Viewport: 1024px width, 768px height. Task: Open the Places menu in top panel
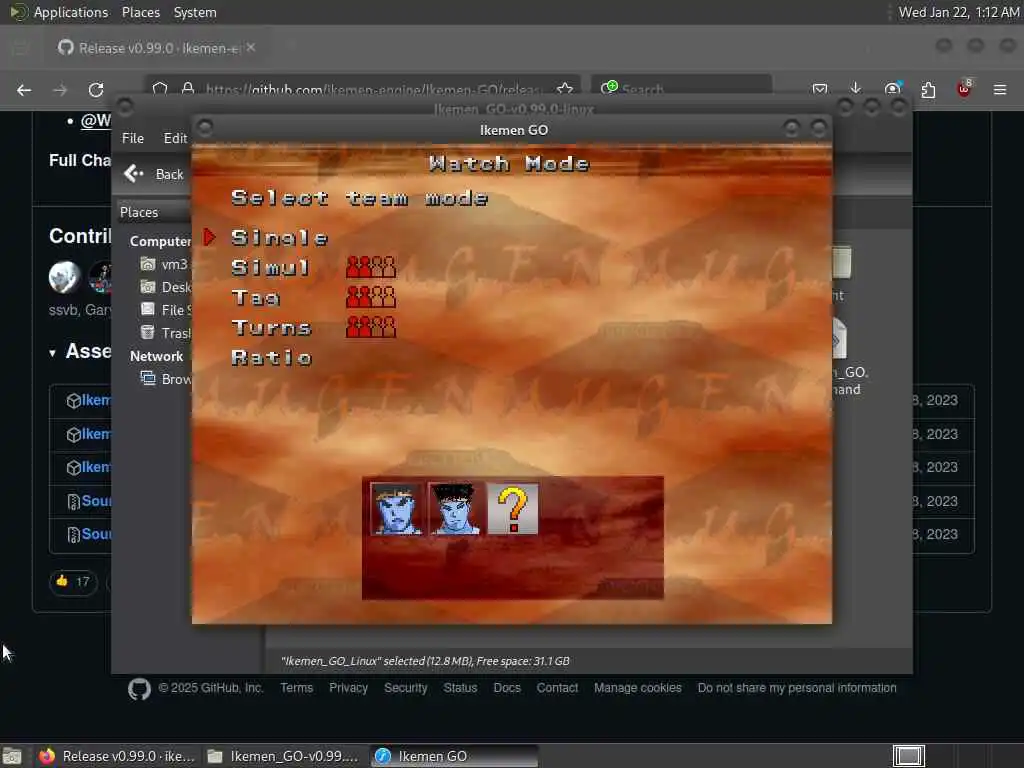tap(140, 12)
